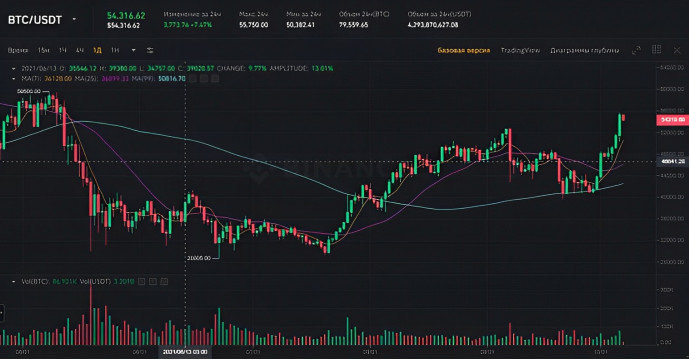Select the 1Д daily interval
This screenshot has height=360, width=689.
point(97,51)
